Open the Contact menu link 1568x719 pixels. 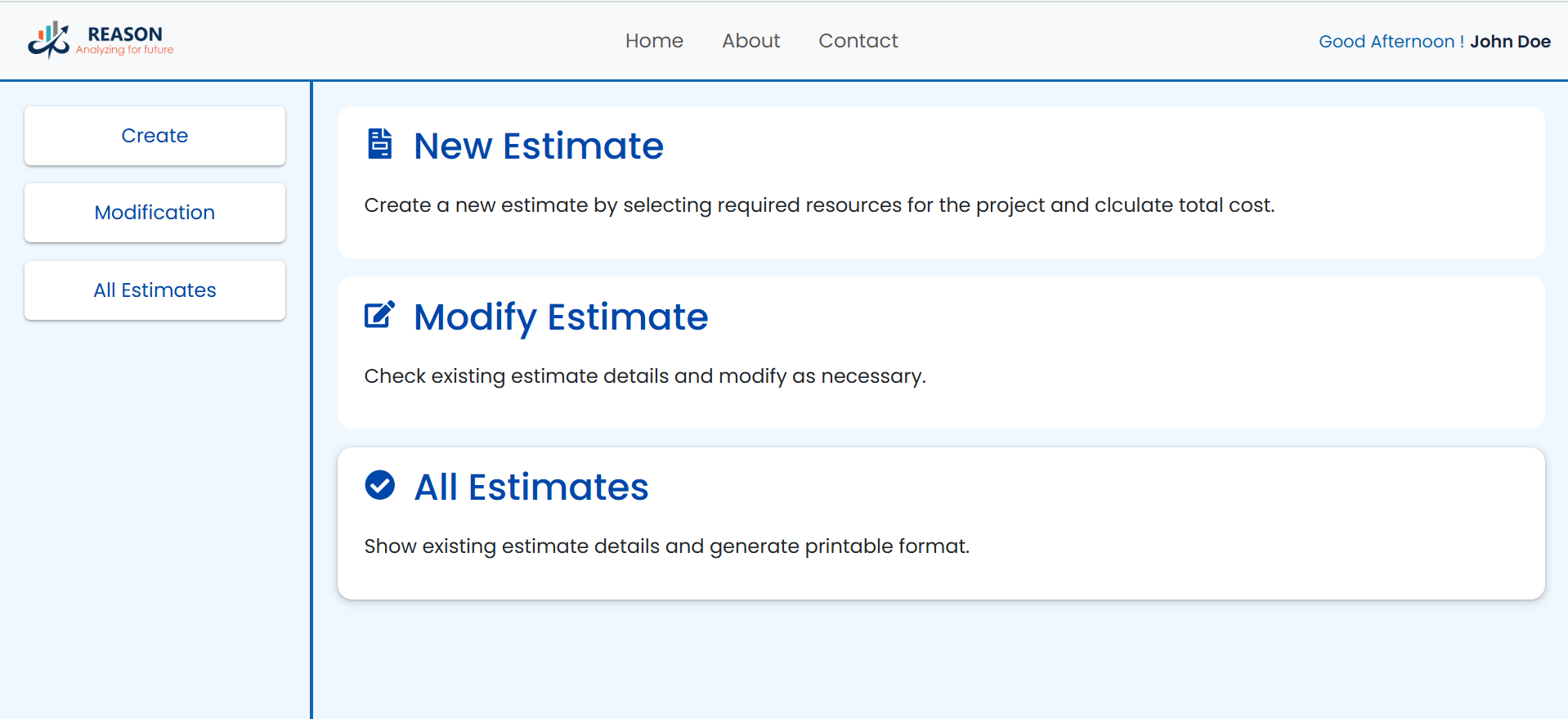click(x=858, y=41)
